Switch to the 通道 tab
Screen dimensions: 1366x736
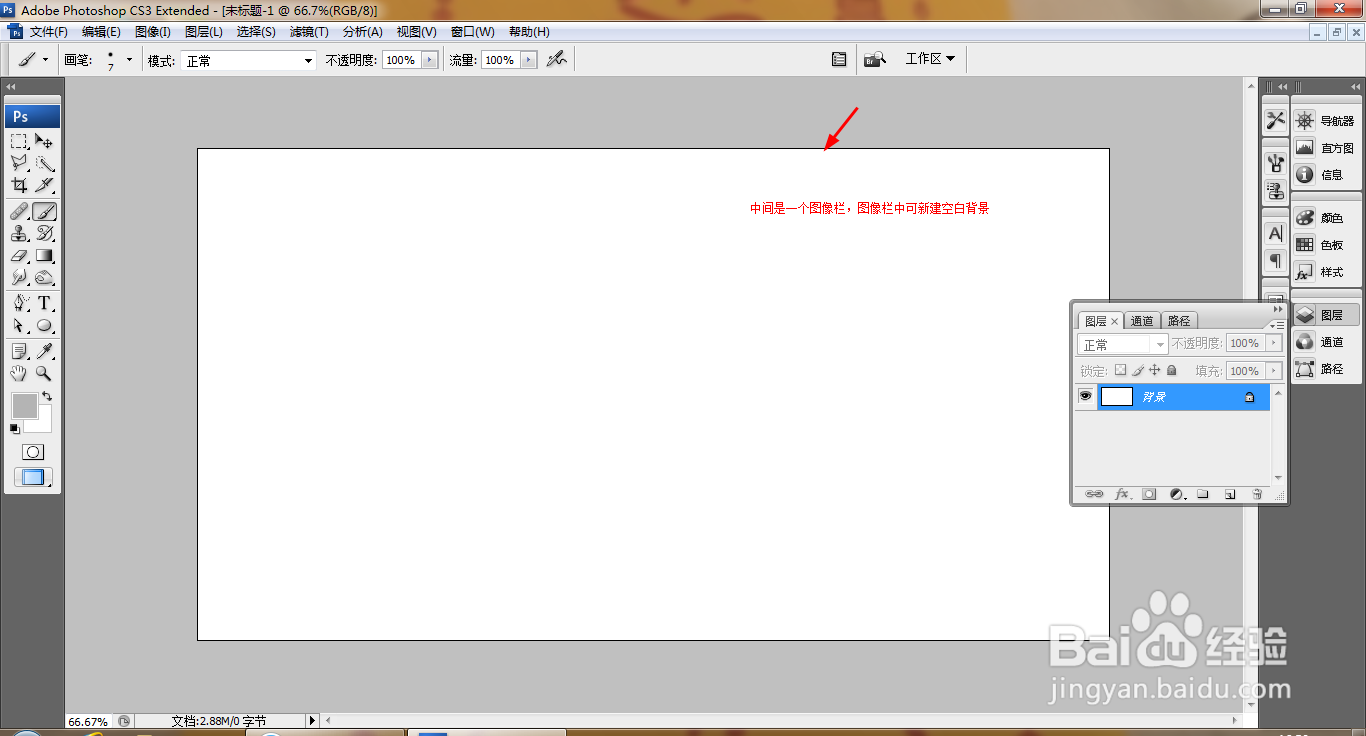(1142, 321)
